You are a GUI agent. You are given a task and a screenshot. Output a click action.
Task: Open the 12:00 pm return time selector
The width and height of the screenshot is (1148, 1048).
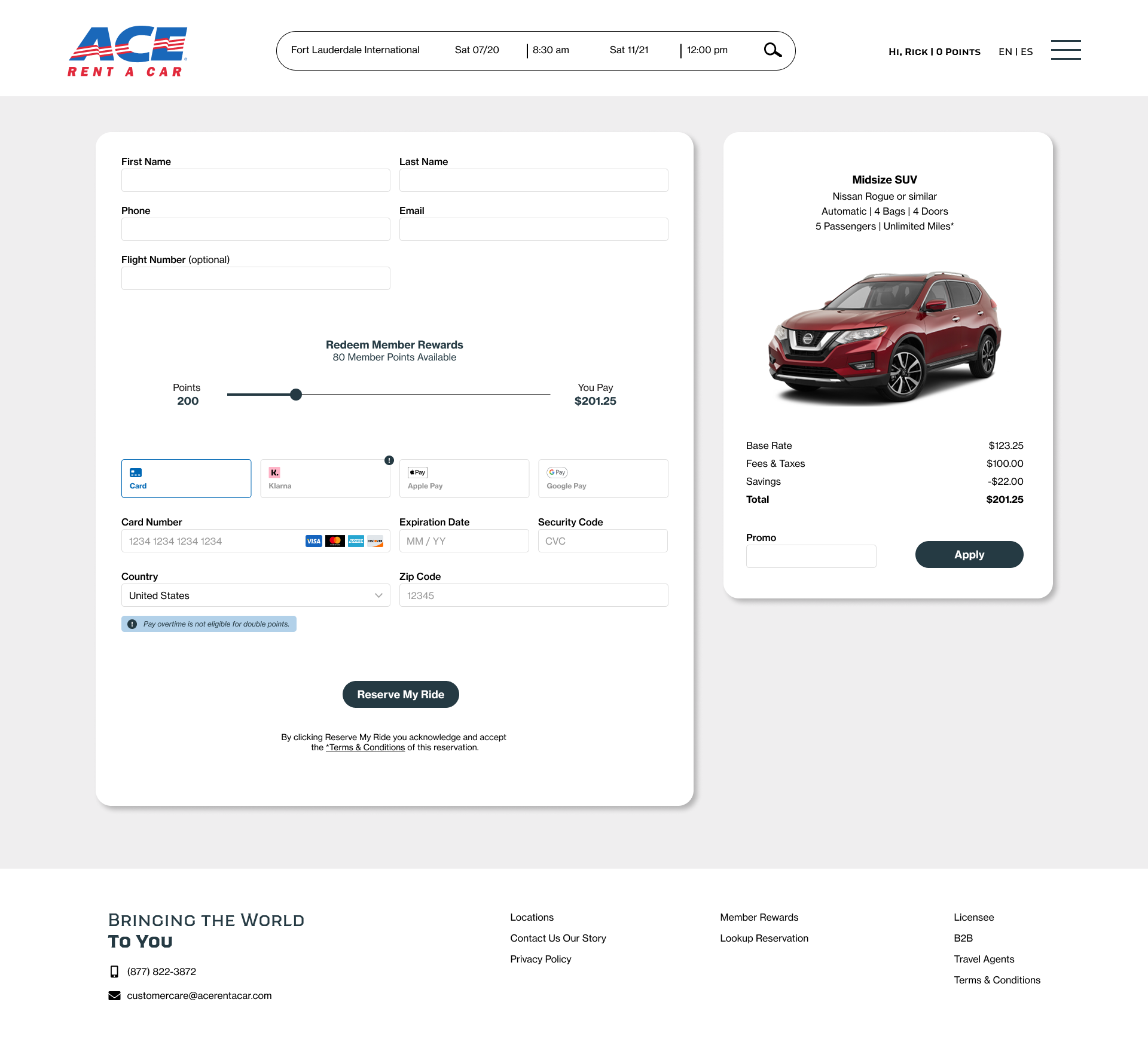tap(707, 50)
